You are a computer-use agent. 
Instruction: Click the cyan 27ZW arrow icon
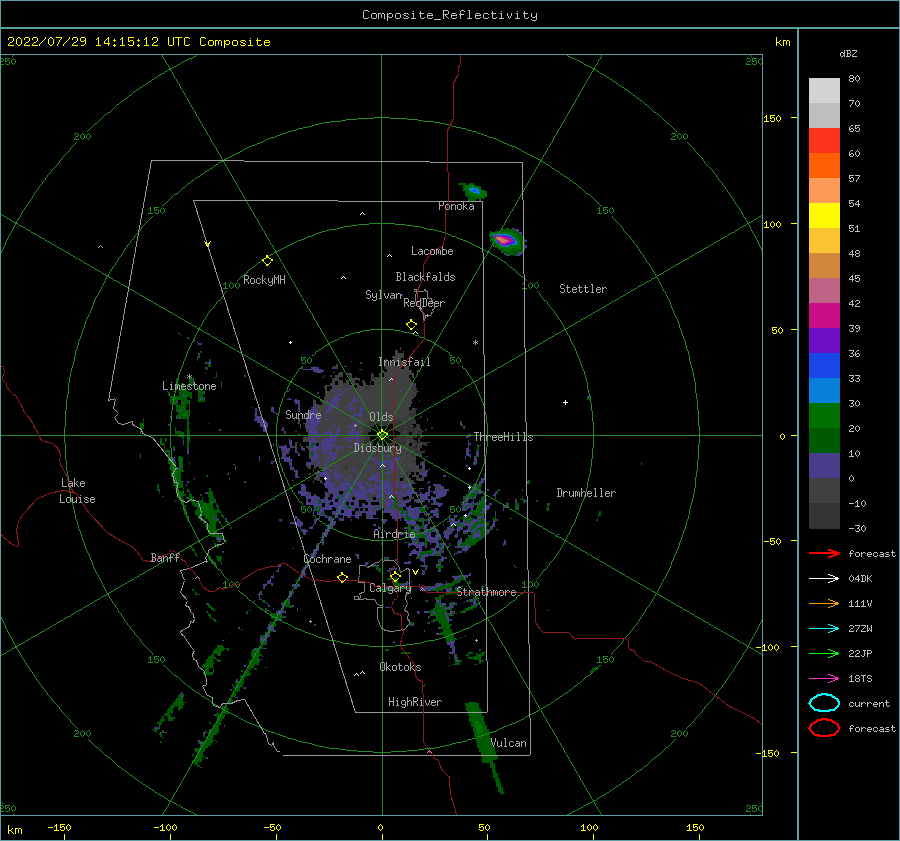coord(824,629)
